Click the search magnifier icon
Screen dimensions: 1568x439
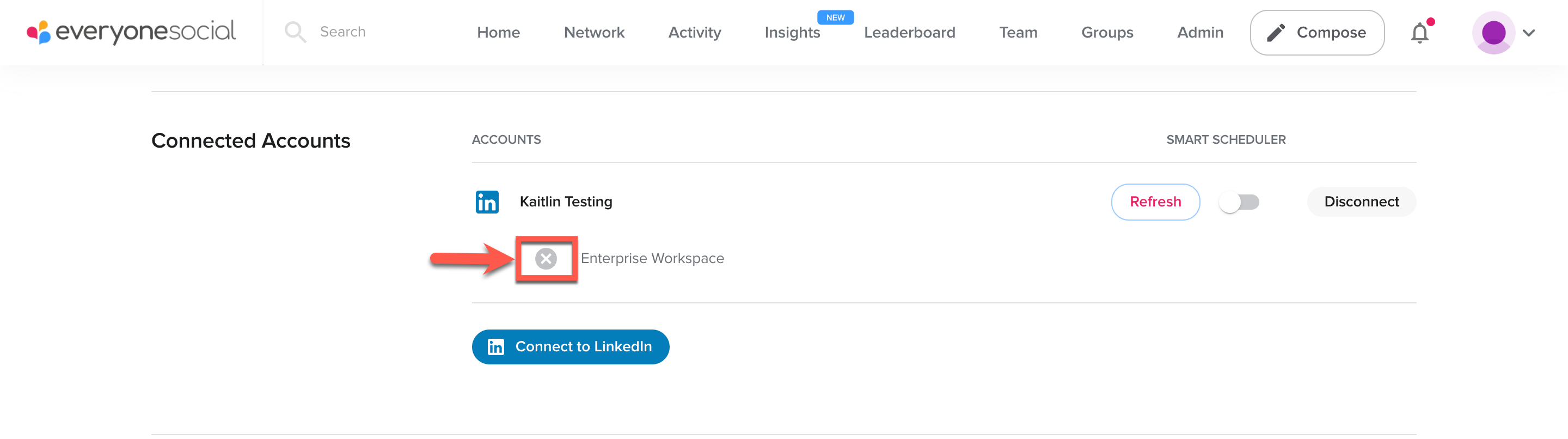(295, 32)
